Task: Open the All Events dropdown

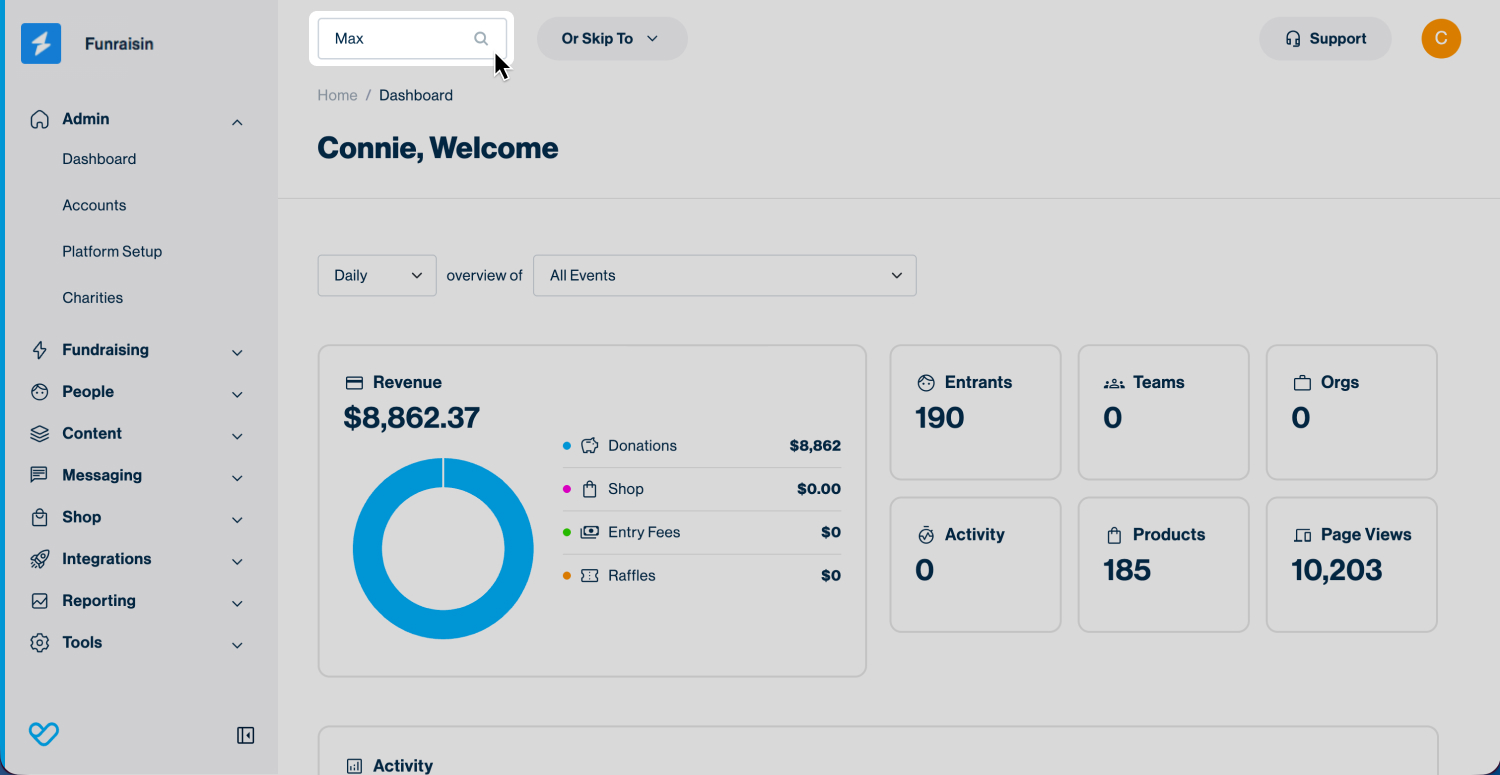Action: point(724,276)
